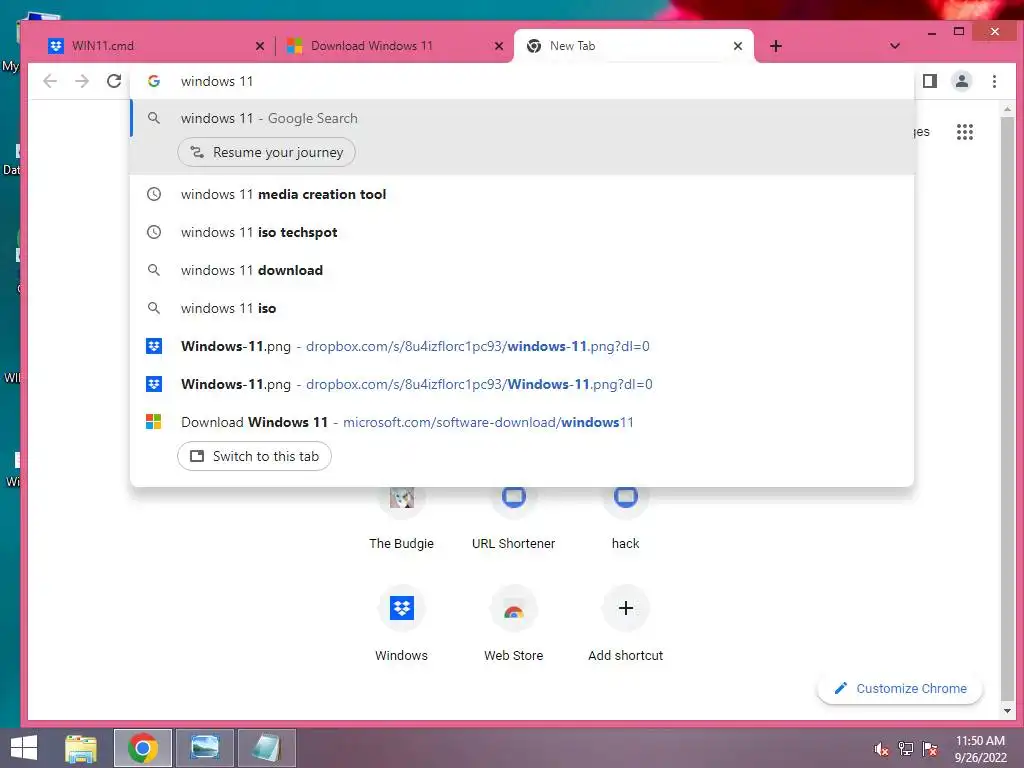Click the clock icon beside media creation tool
Screen dimensions: 1024x768
tap(153, 194)
